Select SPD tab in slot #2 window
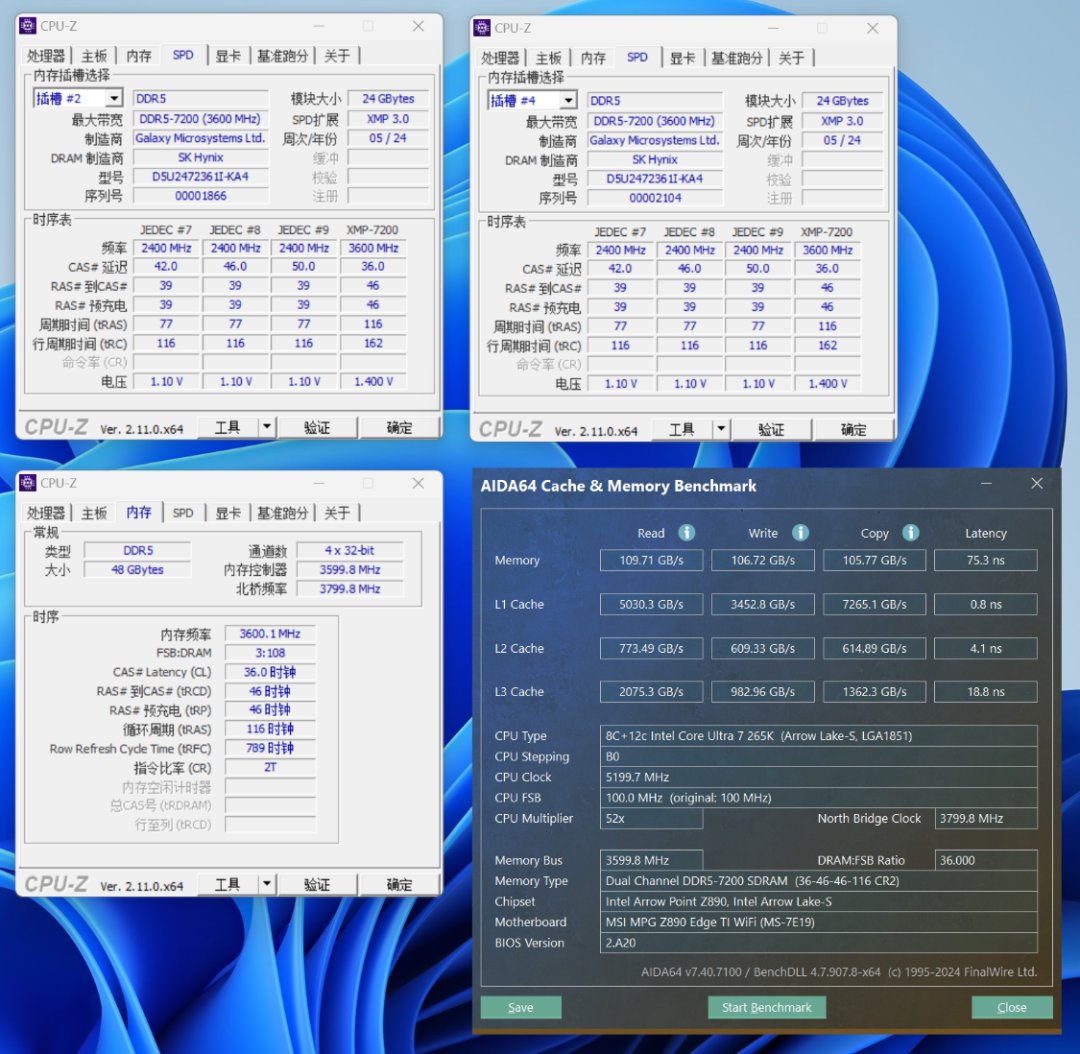The height and width of the screenshot is (1054, 1080). pyautogui.click(x=183, y=55)
